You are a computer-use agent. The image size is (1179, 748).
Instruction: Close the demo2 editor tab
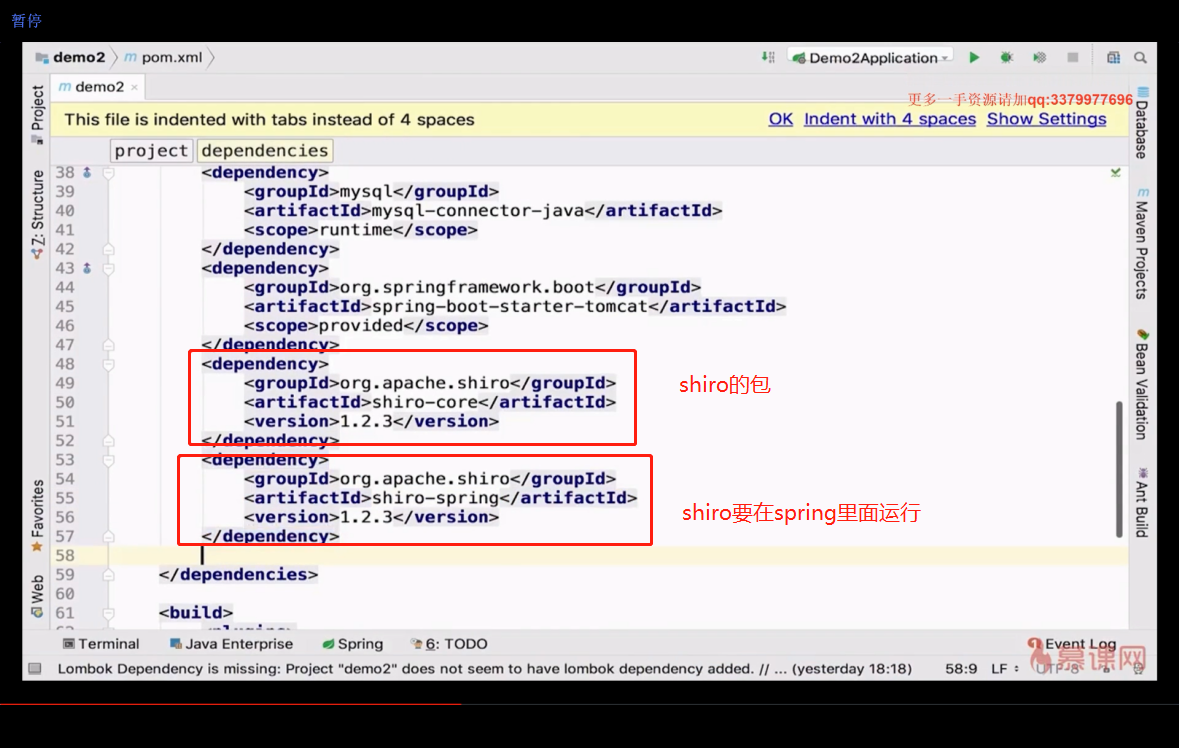pos(135,87)
